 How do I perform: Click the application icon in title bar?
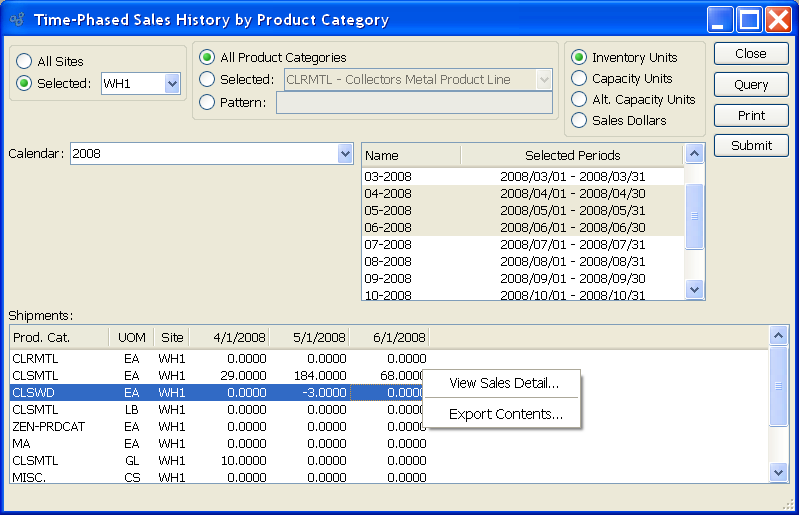(x=17, y=20)
